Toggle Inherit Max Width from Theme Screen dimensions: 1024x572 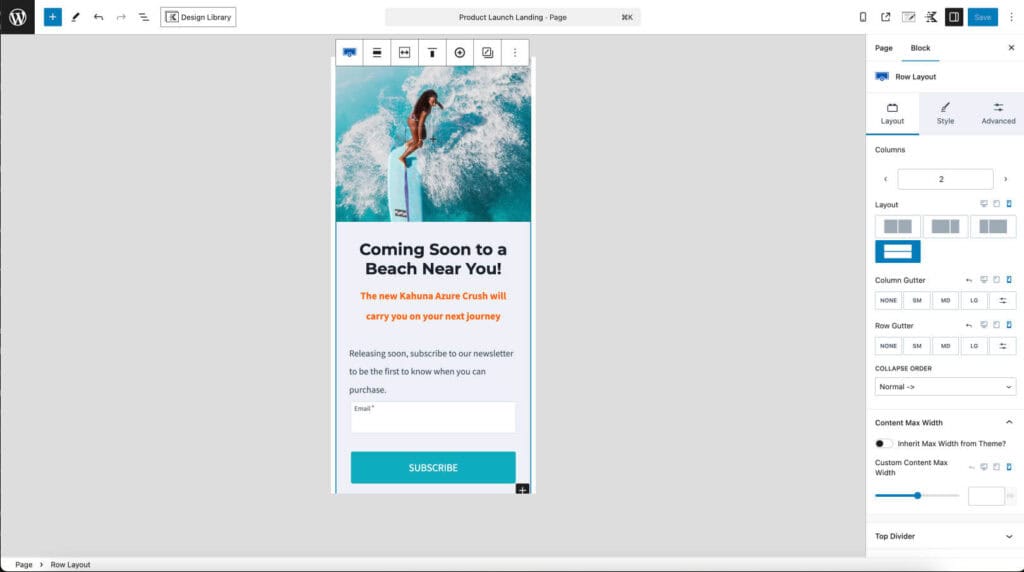click(x=884, y=443)
